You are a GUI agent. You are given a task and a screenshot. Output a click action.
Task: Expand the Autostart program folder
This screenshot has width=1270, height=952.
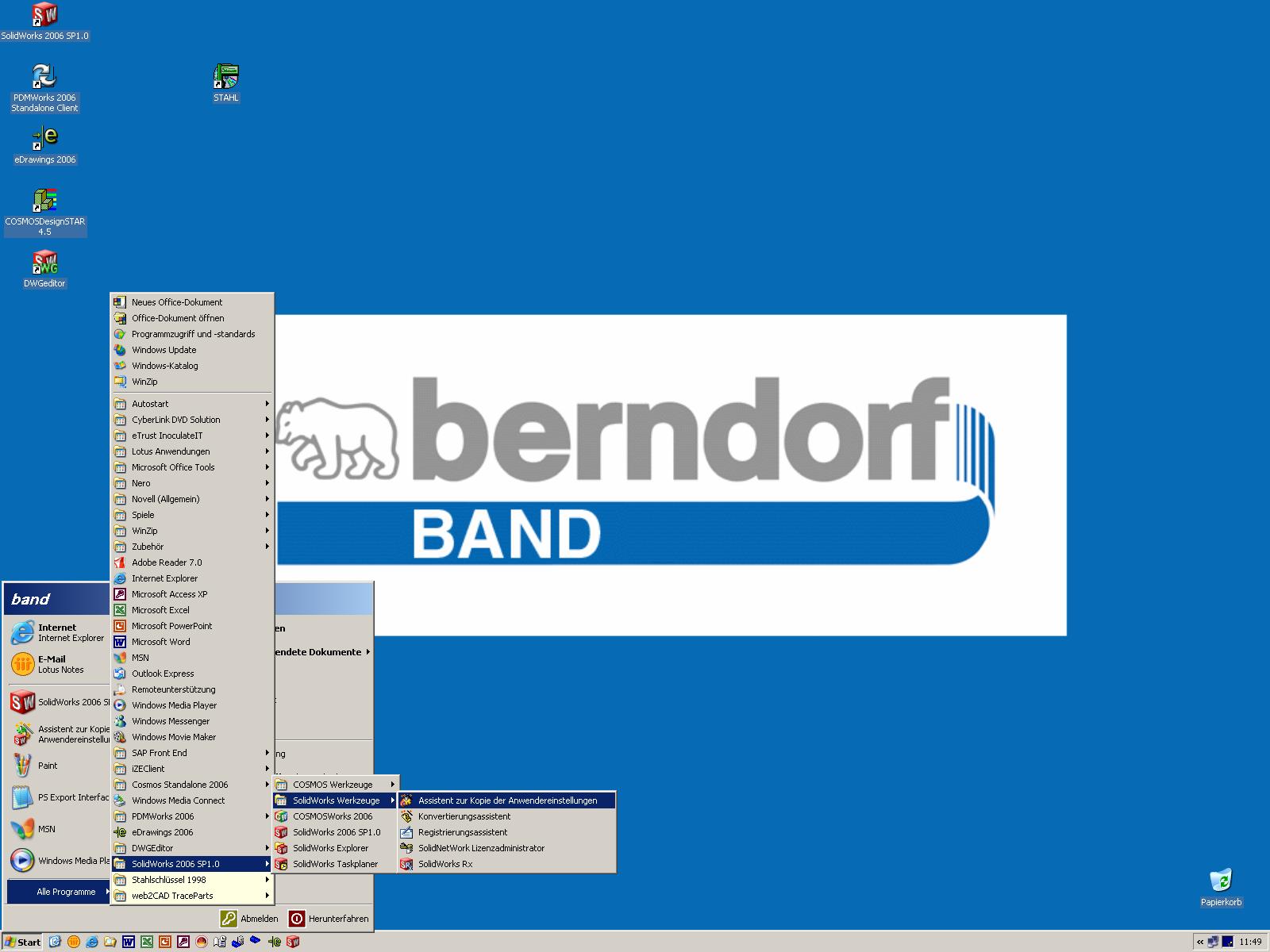(x=192, y=404)
